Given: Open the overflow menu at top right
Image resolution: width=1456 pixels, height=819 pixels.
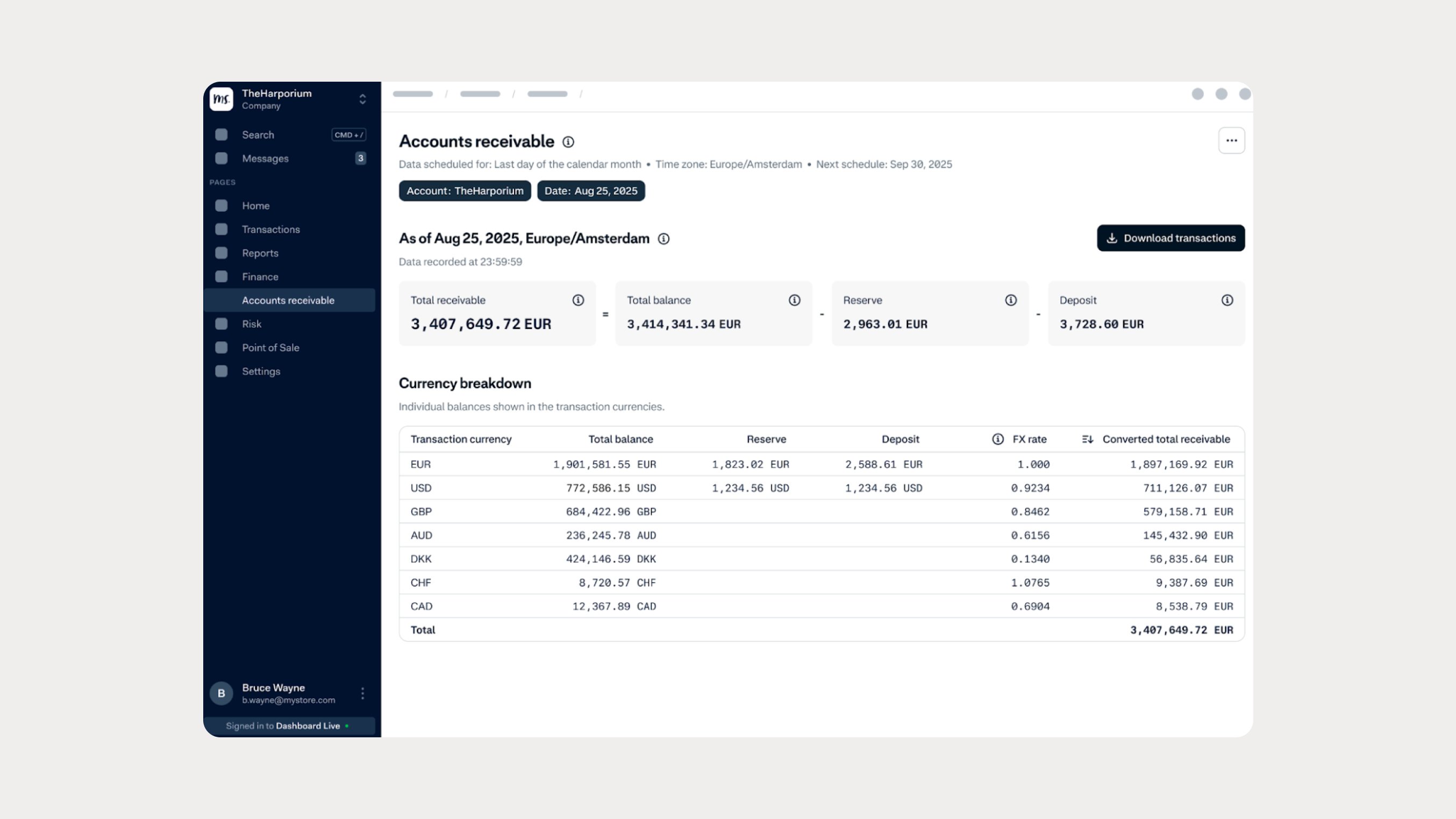Looking at the screenshot, I should 1232,140.
